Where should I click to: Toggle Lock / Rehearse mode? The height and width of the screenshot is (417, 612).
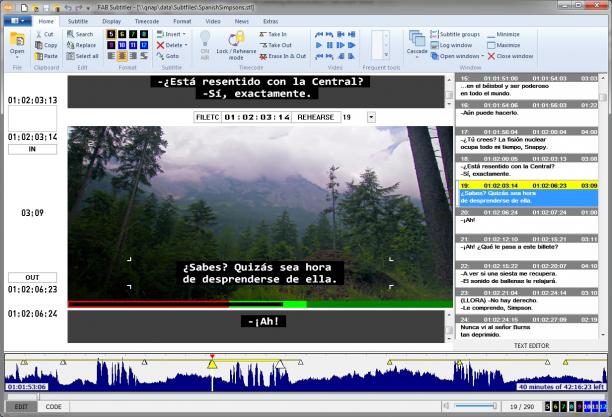(x=236, y=46)
